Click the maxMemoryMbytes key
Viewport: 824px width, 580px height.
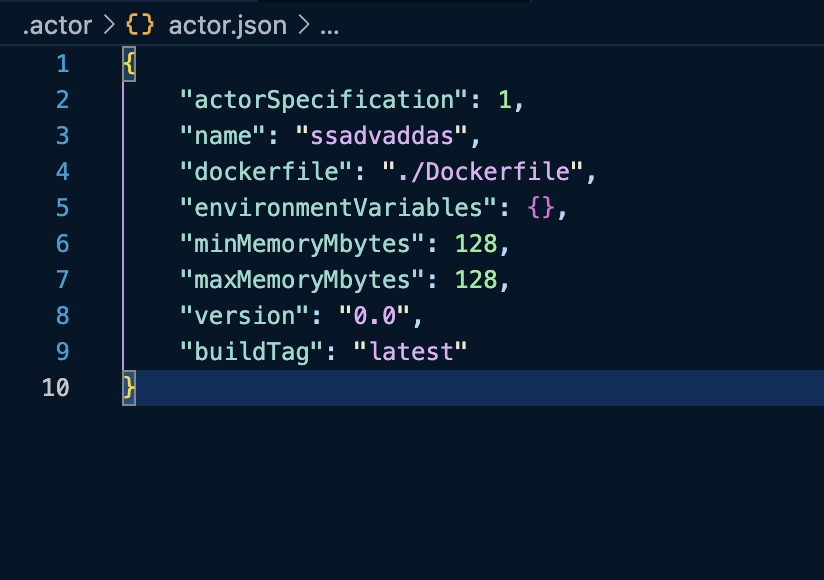(302, 280)
